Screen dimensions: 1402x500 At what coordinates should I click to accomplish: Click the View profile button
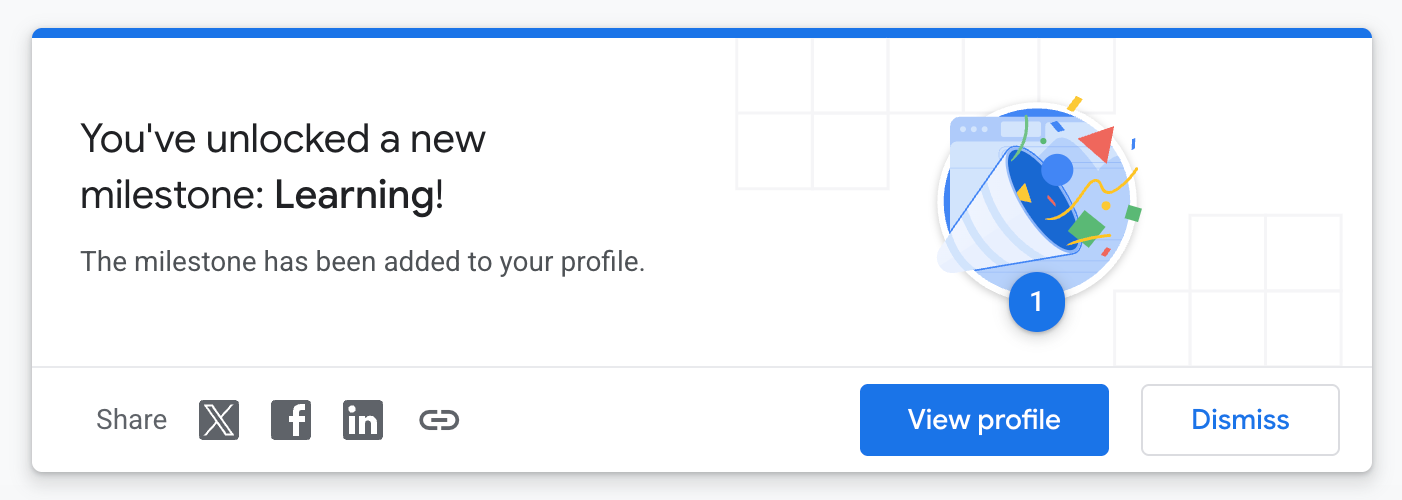[984, 420]
